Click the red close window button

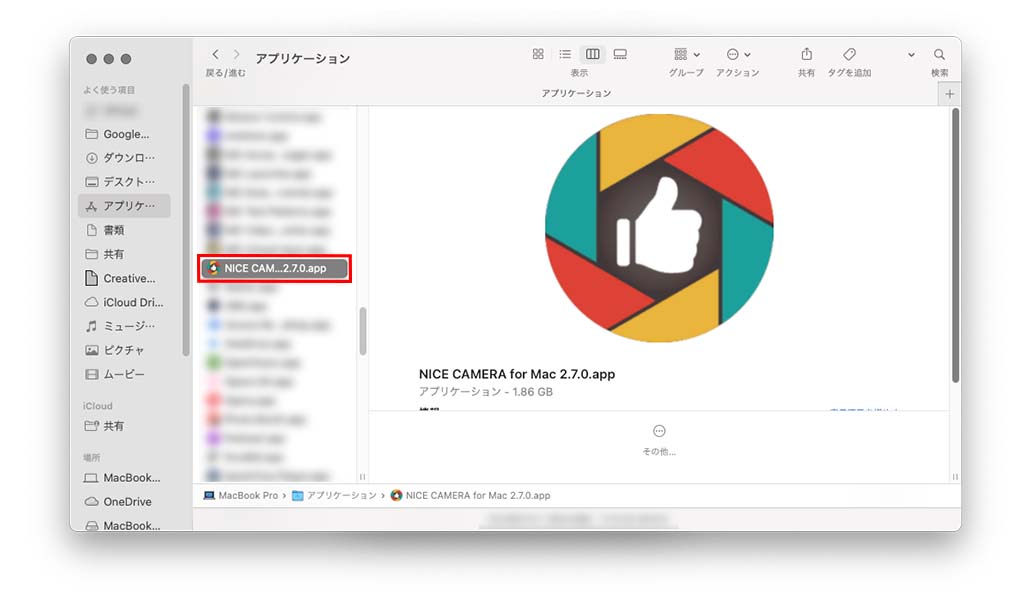coord(91,59)
